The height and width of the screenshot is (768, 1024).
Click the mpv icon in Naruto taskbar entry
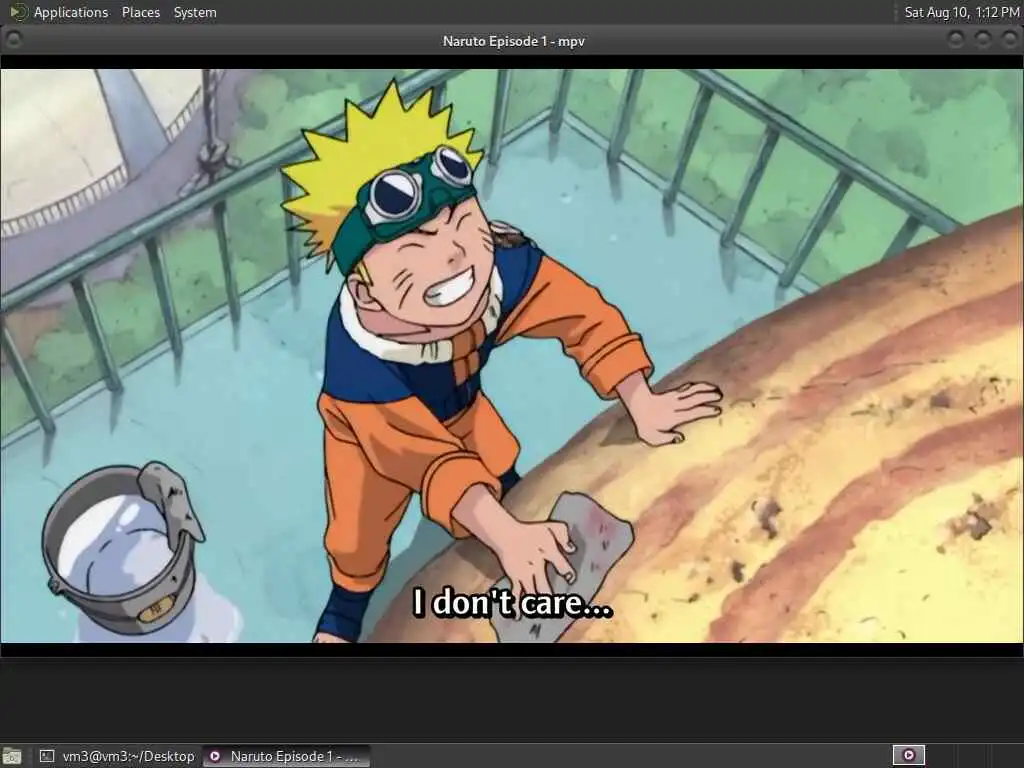pos(214,756)
